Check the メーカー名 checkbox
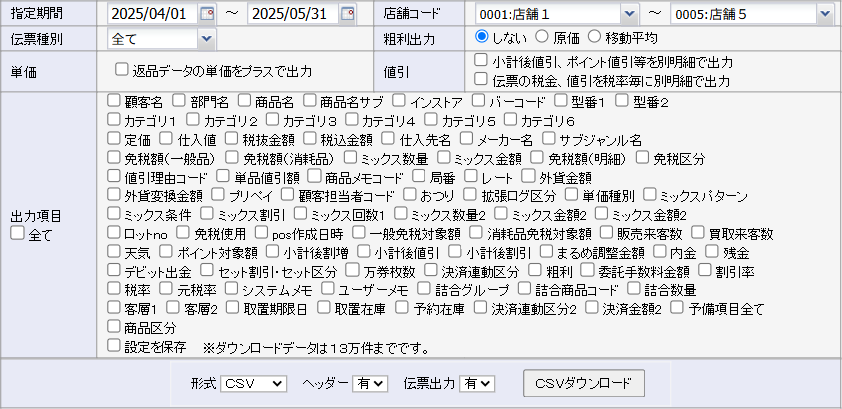The image size is (842, 409). 467,138
